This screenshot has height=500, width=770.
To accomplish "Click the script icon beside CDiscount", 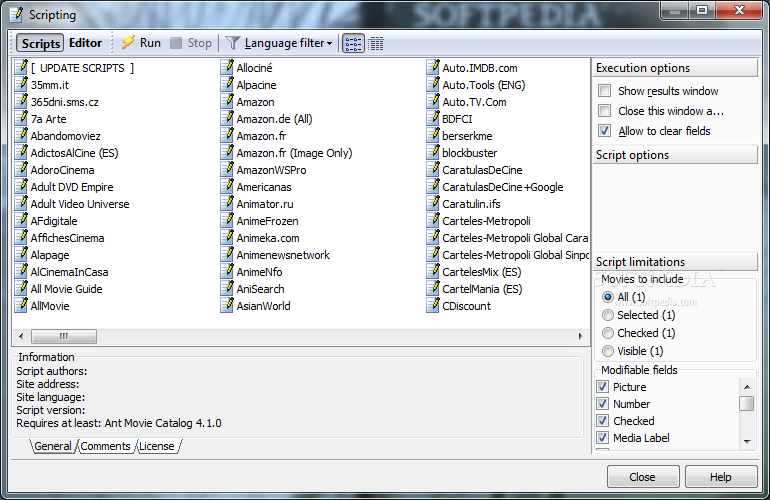I will point(433,305).
